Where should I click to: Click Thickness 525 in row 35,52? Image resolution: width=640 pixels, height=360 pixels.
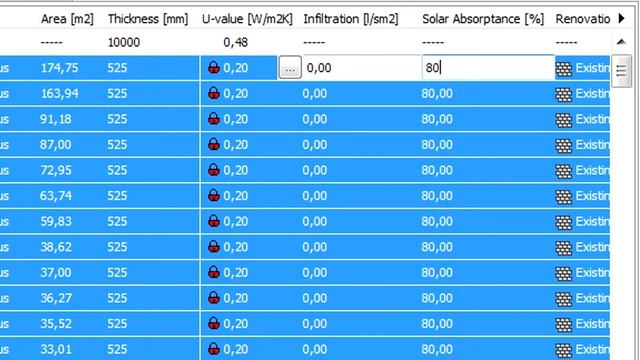coord(117,324)
